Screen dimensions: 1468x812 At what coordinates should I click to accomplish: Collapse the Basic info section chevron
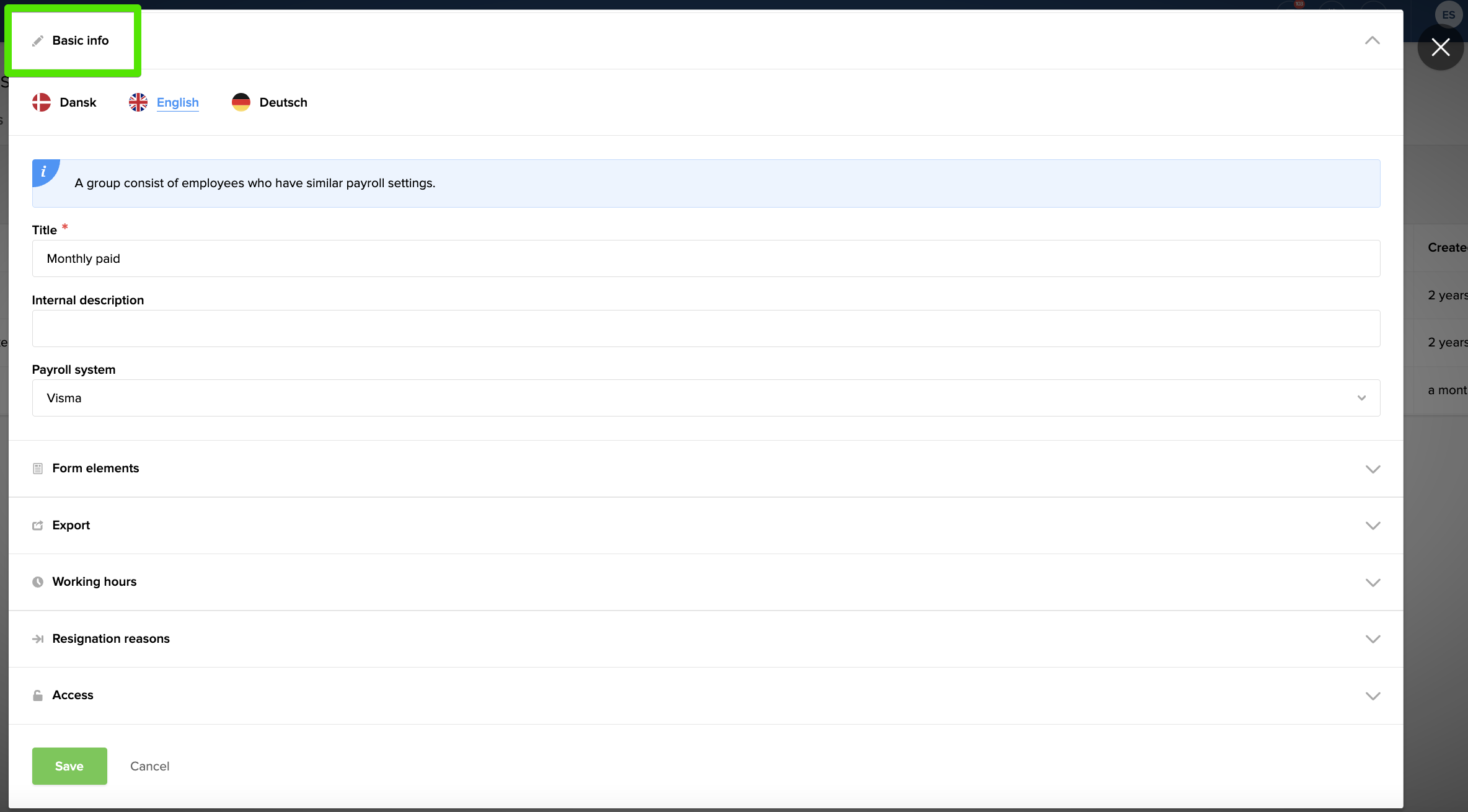click(x=1373, y=41)
